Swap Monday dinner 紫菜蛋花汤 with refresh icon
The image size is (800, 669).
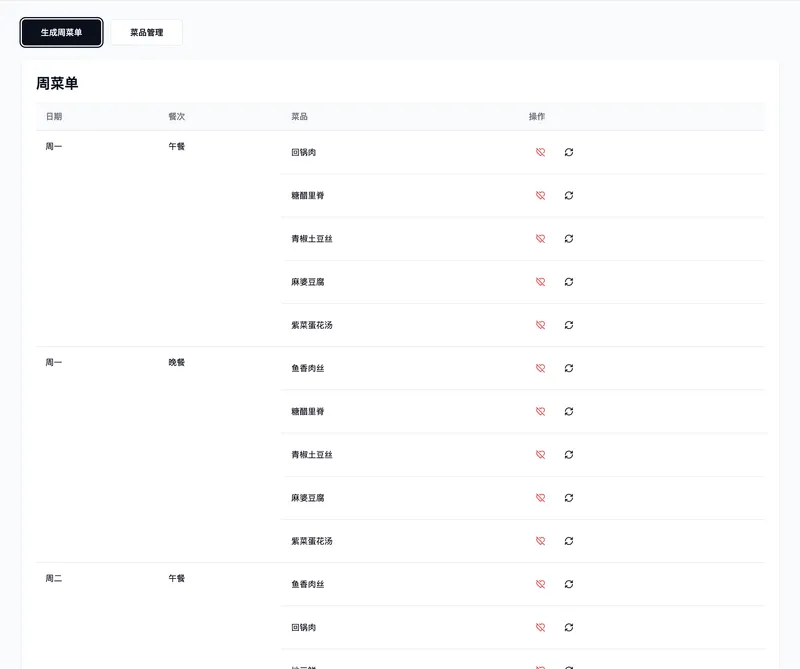click(x=569, y=541)
